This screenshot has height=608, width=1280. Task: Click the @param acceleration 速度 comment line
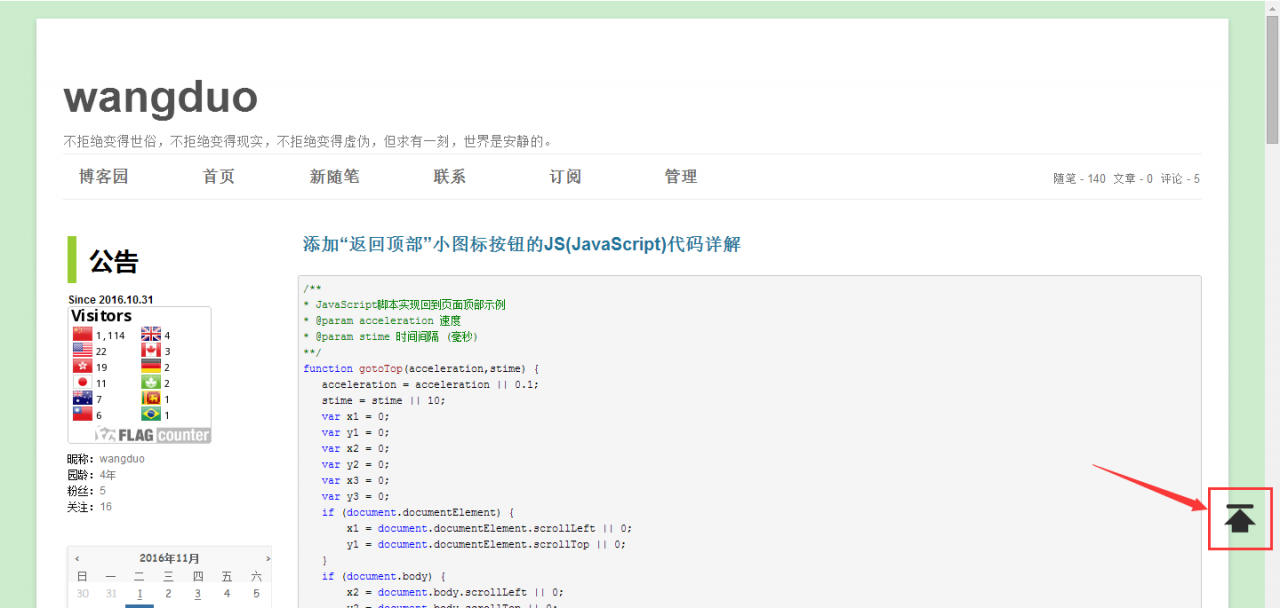click(x=382, y=321)
